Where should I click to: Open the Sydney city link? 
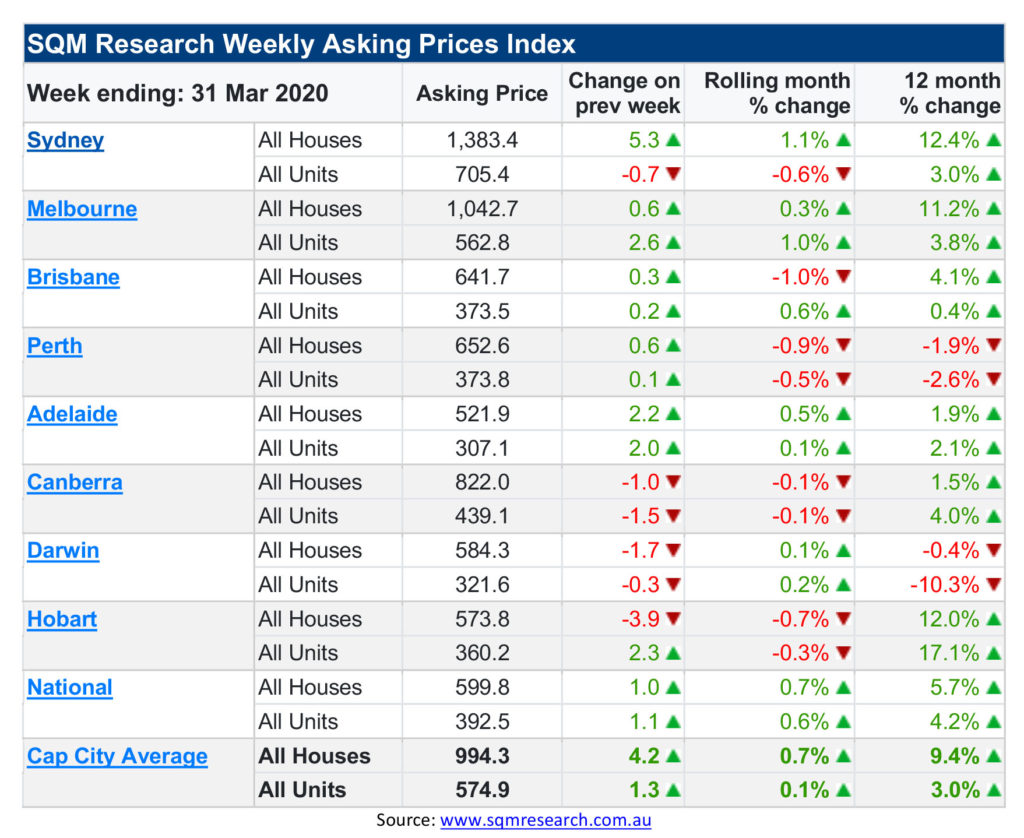[65, 140]
